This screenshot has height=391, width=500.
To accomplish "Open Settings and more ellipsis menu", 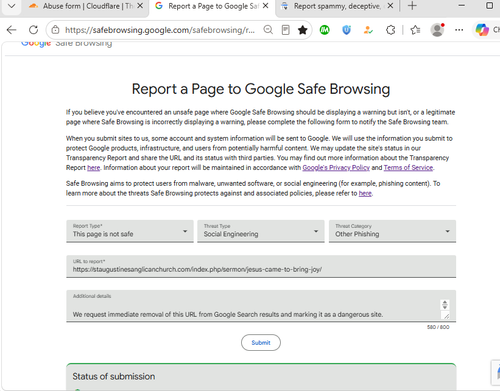I will pos(459,30).
